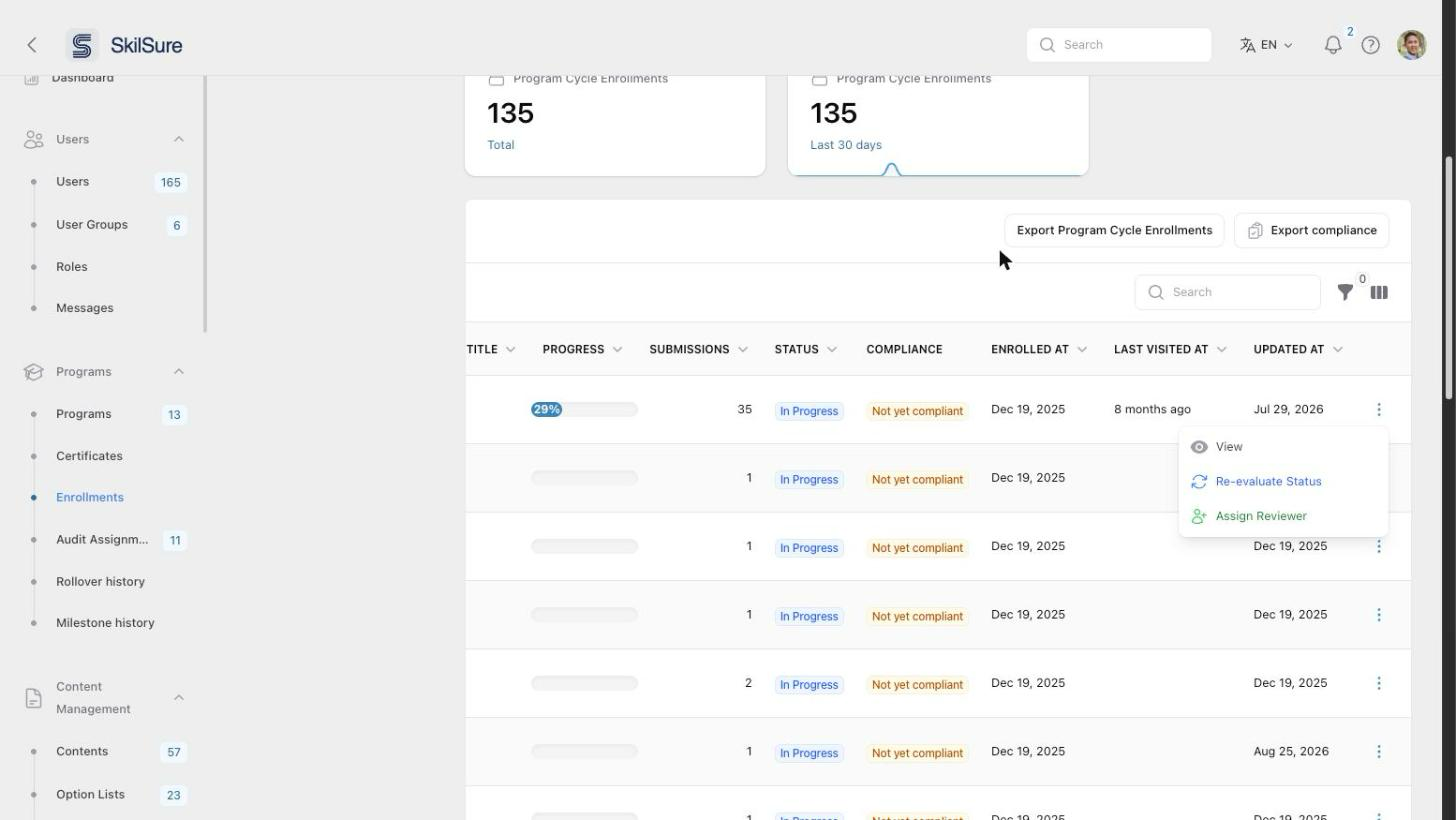Click Export Program Cycle Enrollments button
Image resolution: width=1456 pixels, height=820 pixels.
[1114, 231]
